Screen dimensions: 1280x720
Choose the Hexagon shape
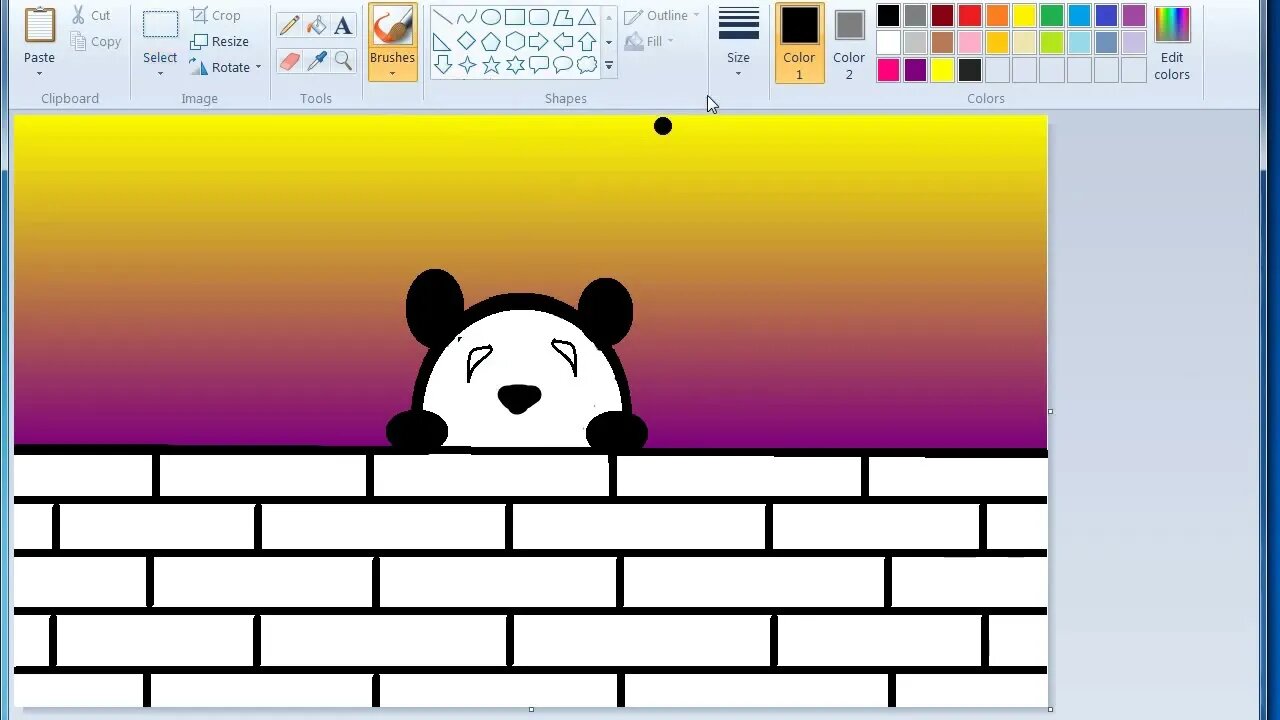tap(514, 41)
